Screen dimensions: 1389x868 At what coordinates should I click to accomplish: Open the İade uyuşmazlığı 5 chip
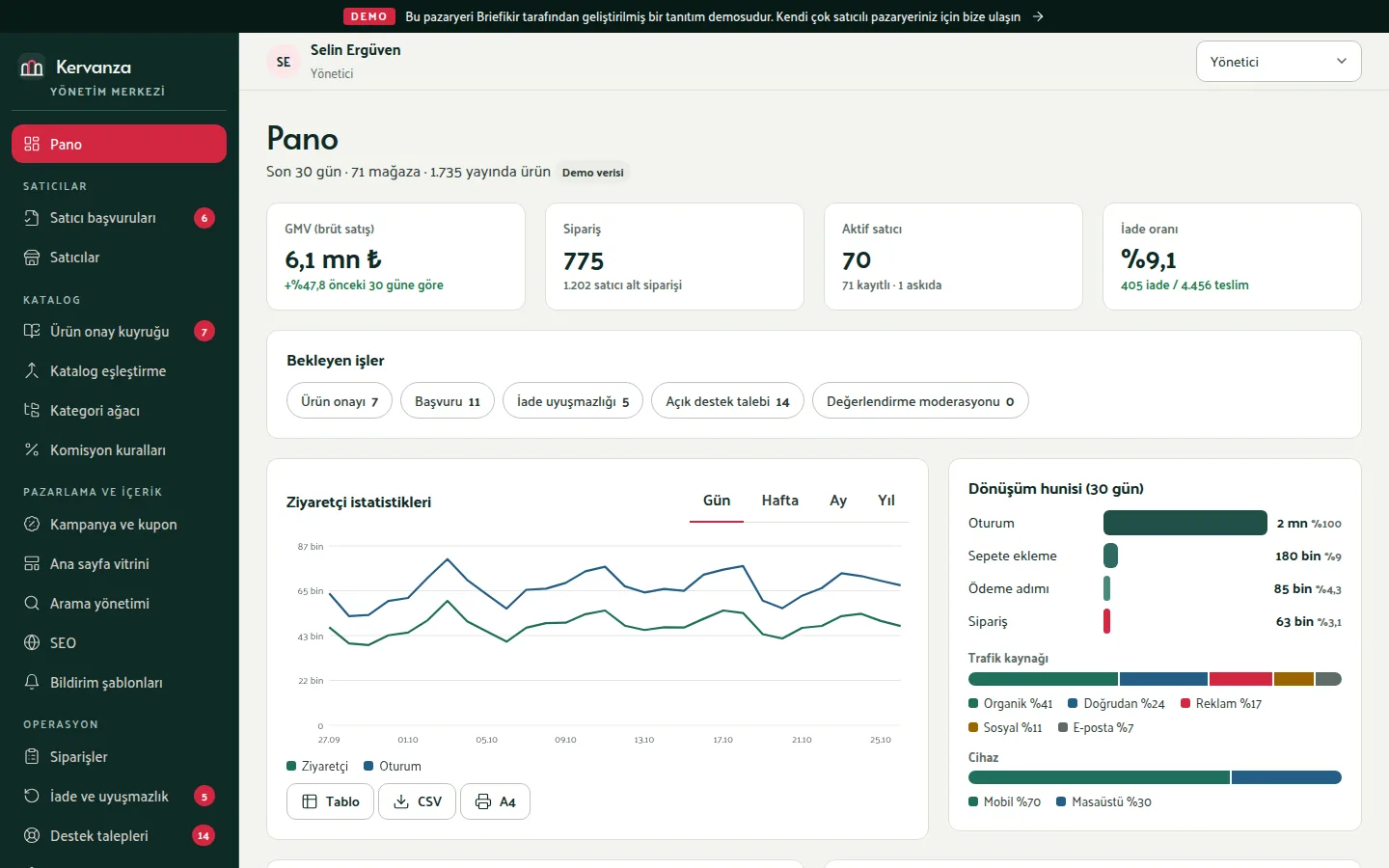573,401
